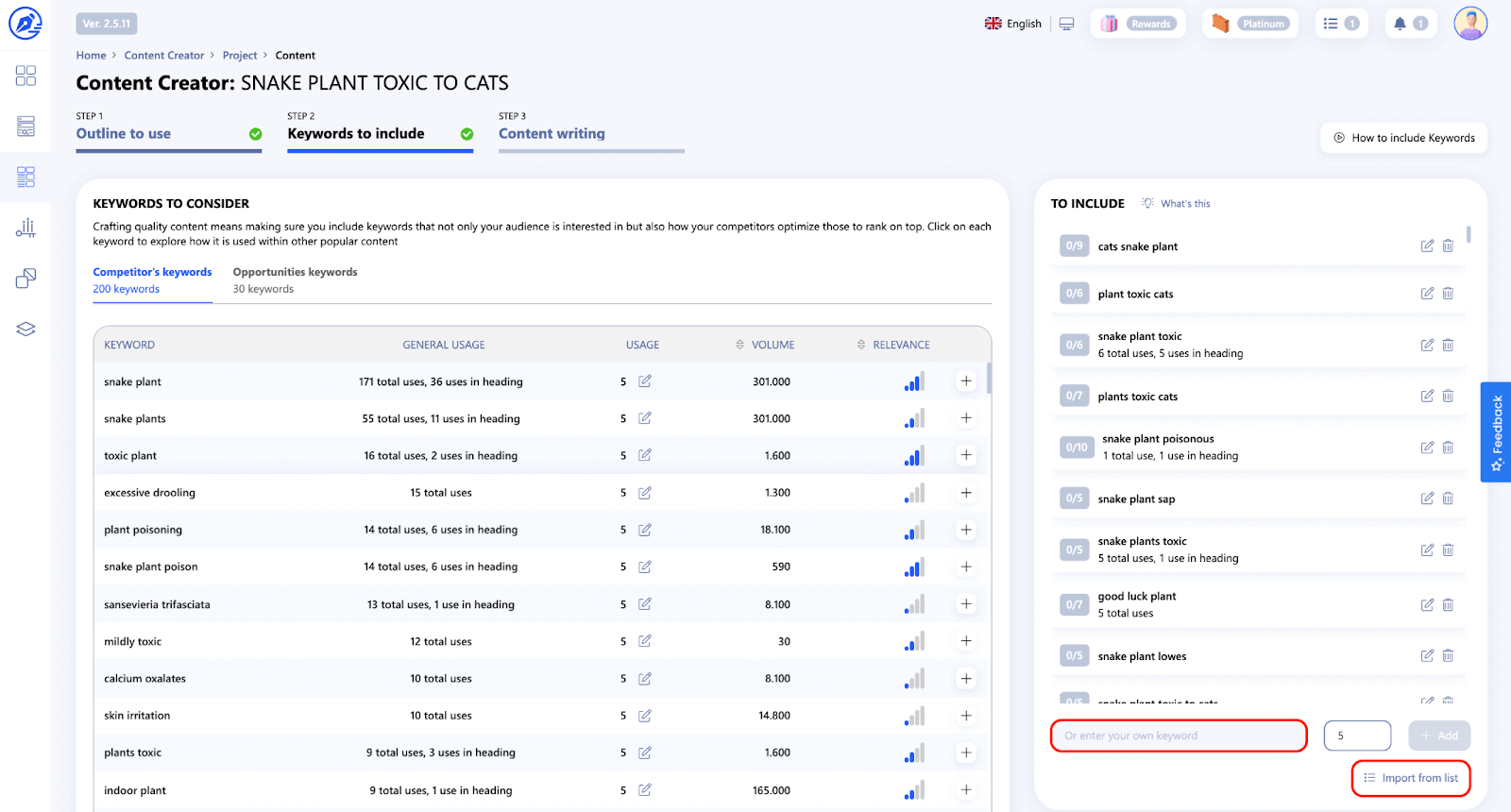Image resolution: width=1511 pixels, height=812 pixels.
Task: Edit the 'snake plant sap' included keyword
Action: click(1427, 499)
